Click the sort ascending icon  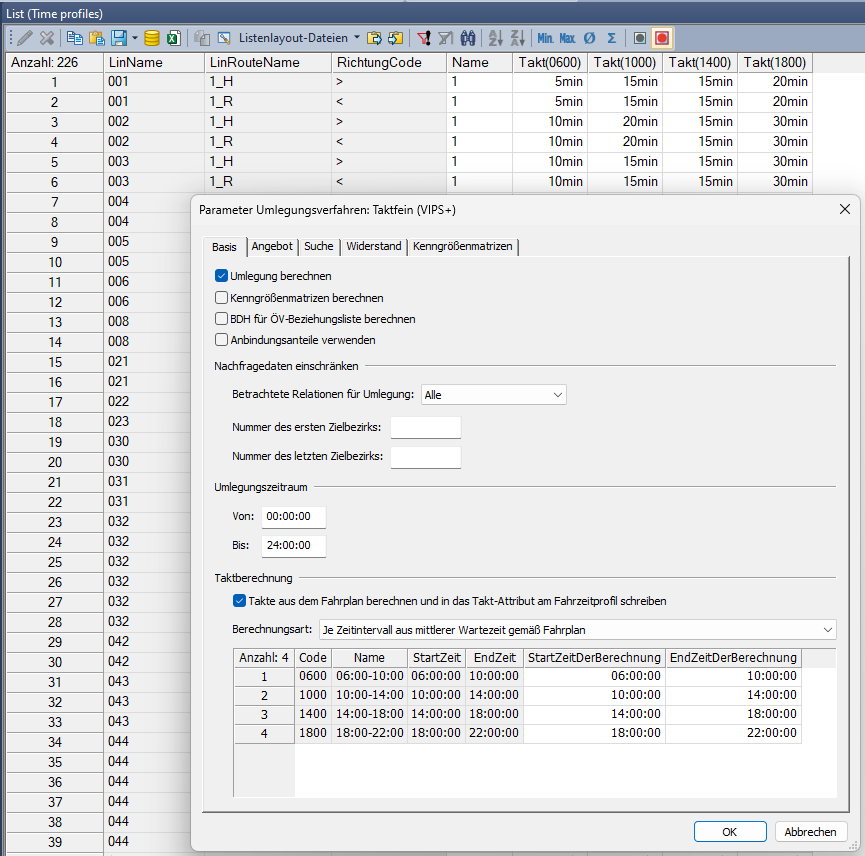495,38
